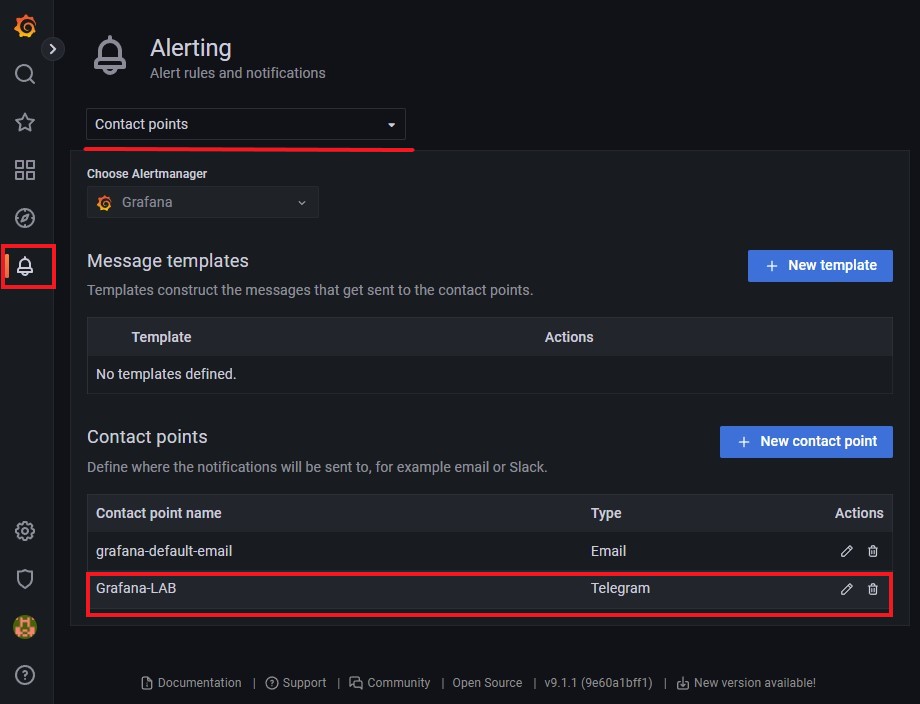Expand the sidebar with the arrow toggle

(x=53, y=49)
